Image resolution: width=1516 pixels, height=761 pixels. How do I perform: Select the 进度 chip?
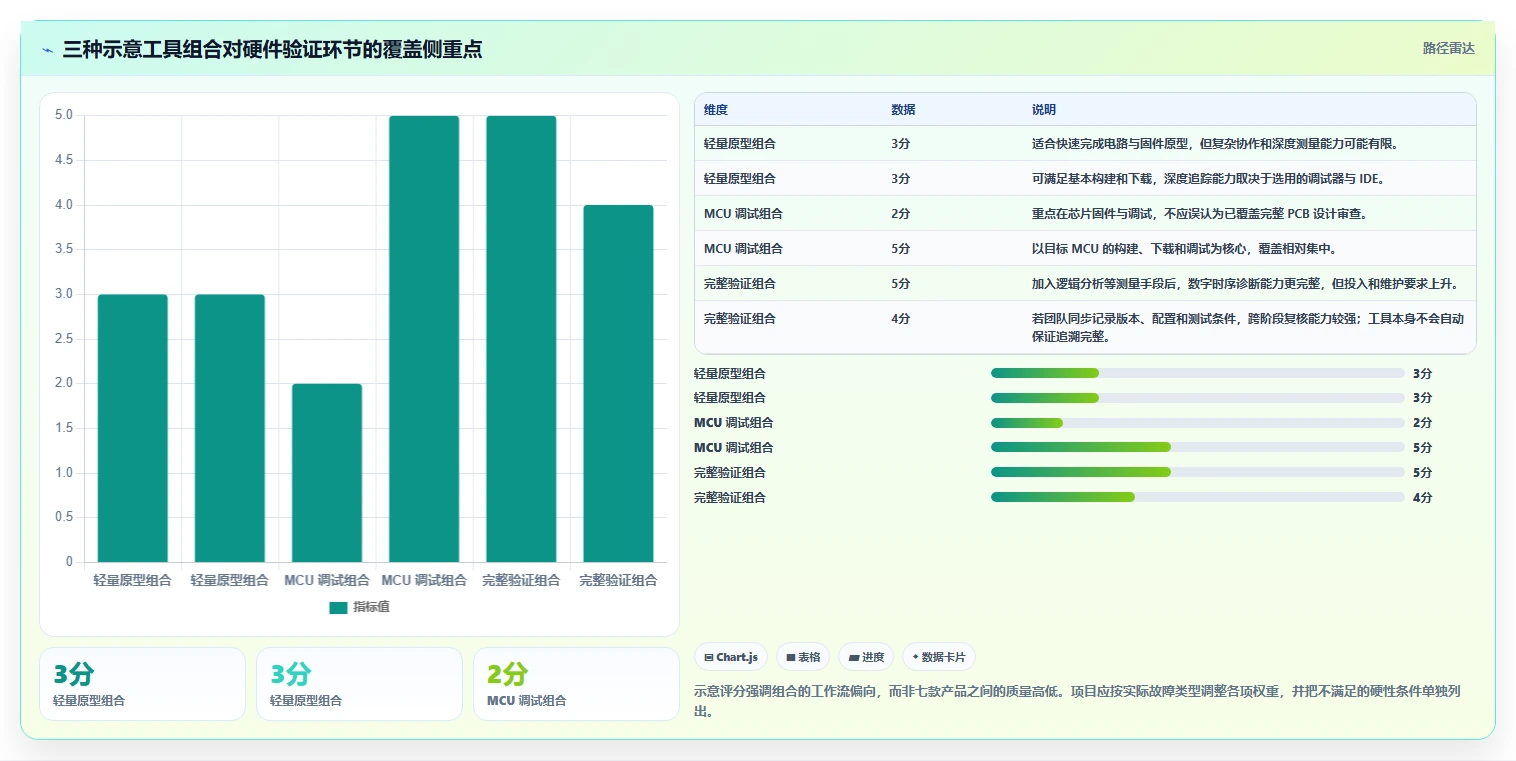click(x=866, y=657)
